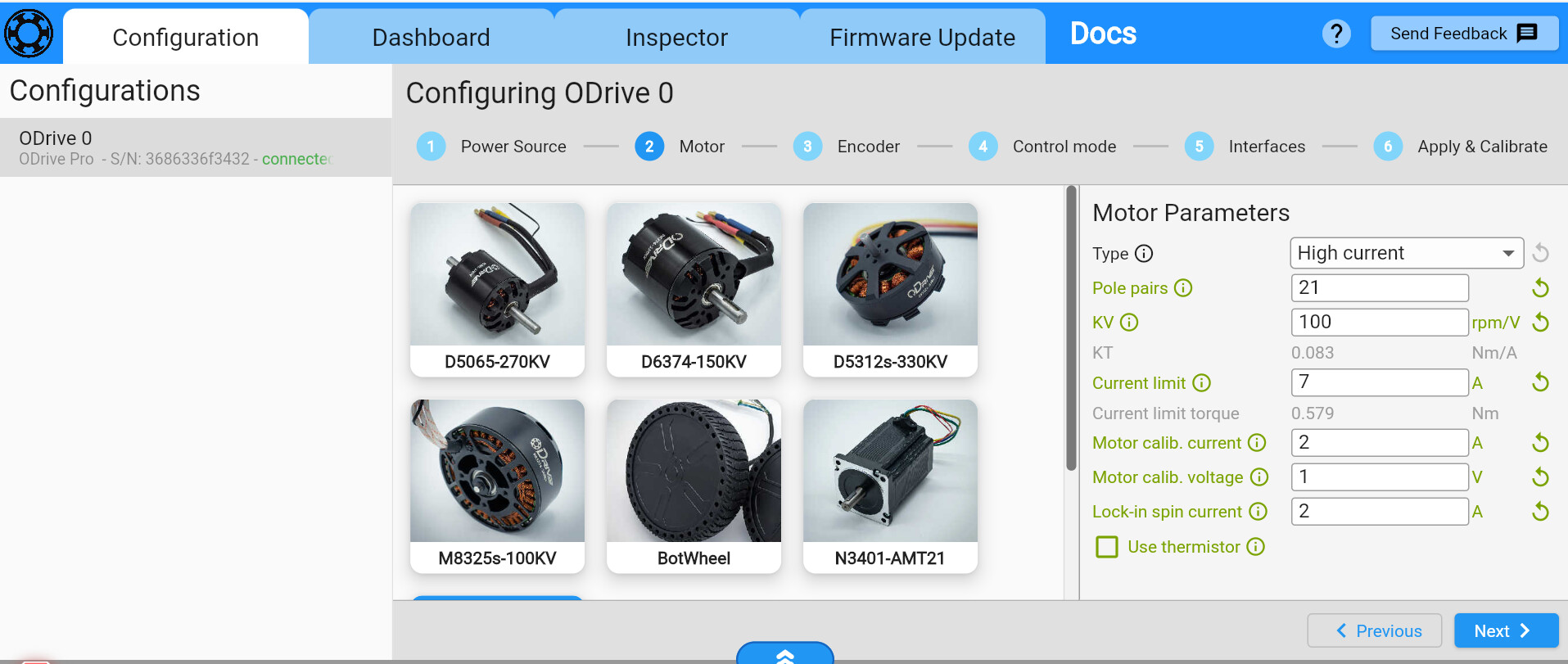Switch to the Configuration tab
This screenshot has height=664, width=1568.
(186, 38)
